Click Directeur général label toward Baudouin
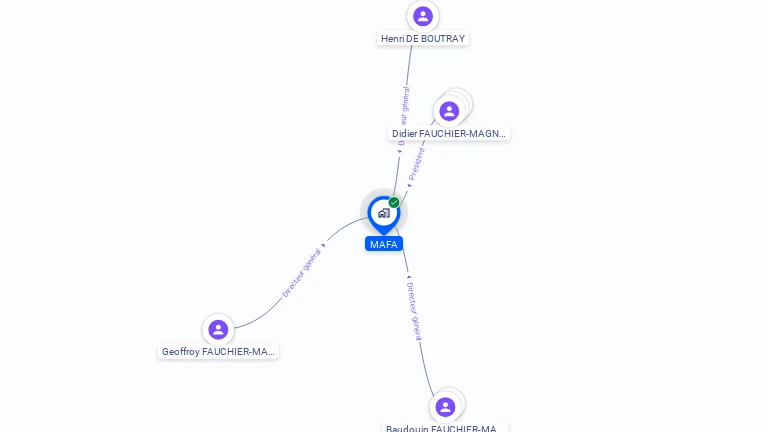This screenshot has width=768, height=432. (x=414, y=311)
